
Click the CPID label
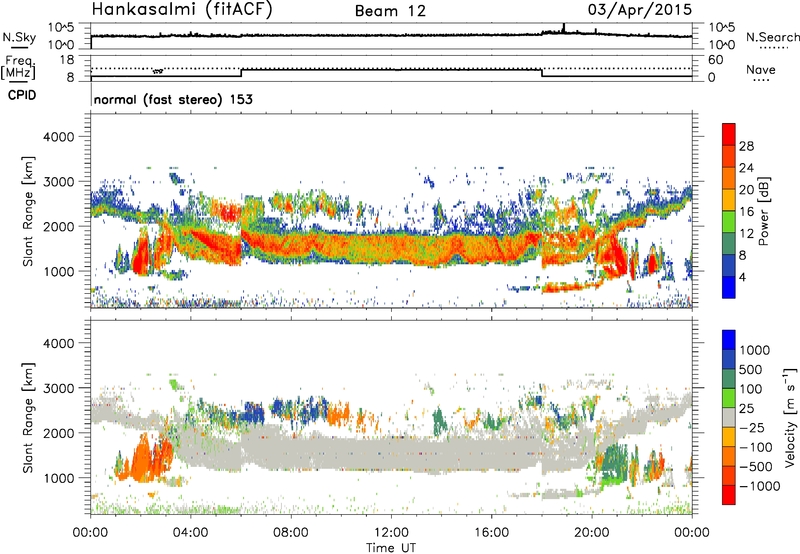click(22, 95)
